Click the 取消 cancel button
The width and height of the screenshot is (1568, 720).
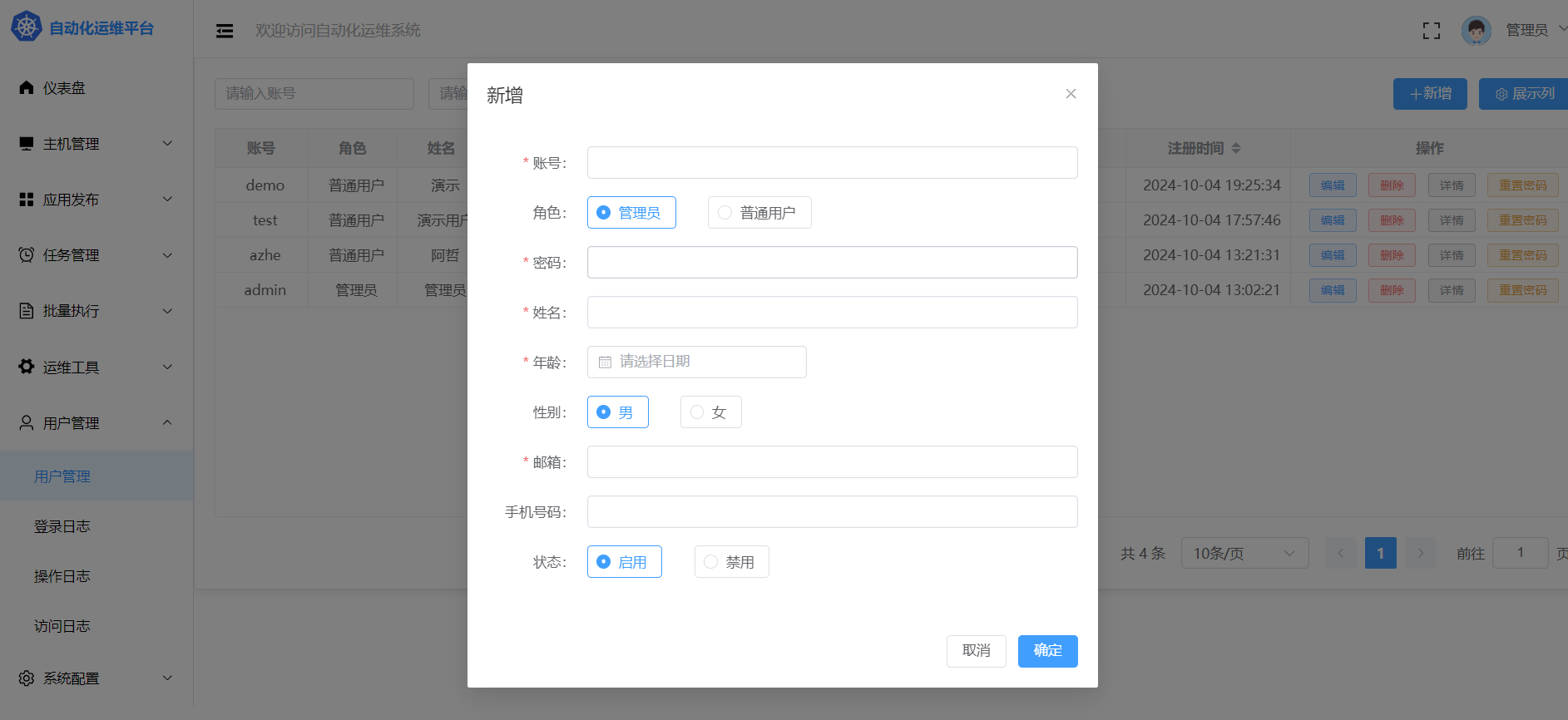click(x=976, y=651)
